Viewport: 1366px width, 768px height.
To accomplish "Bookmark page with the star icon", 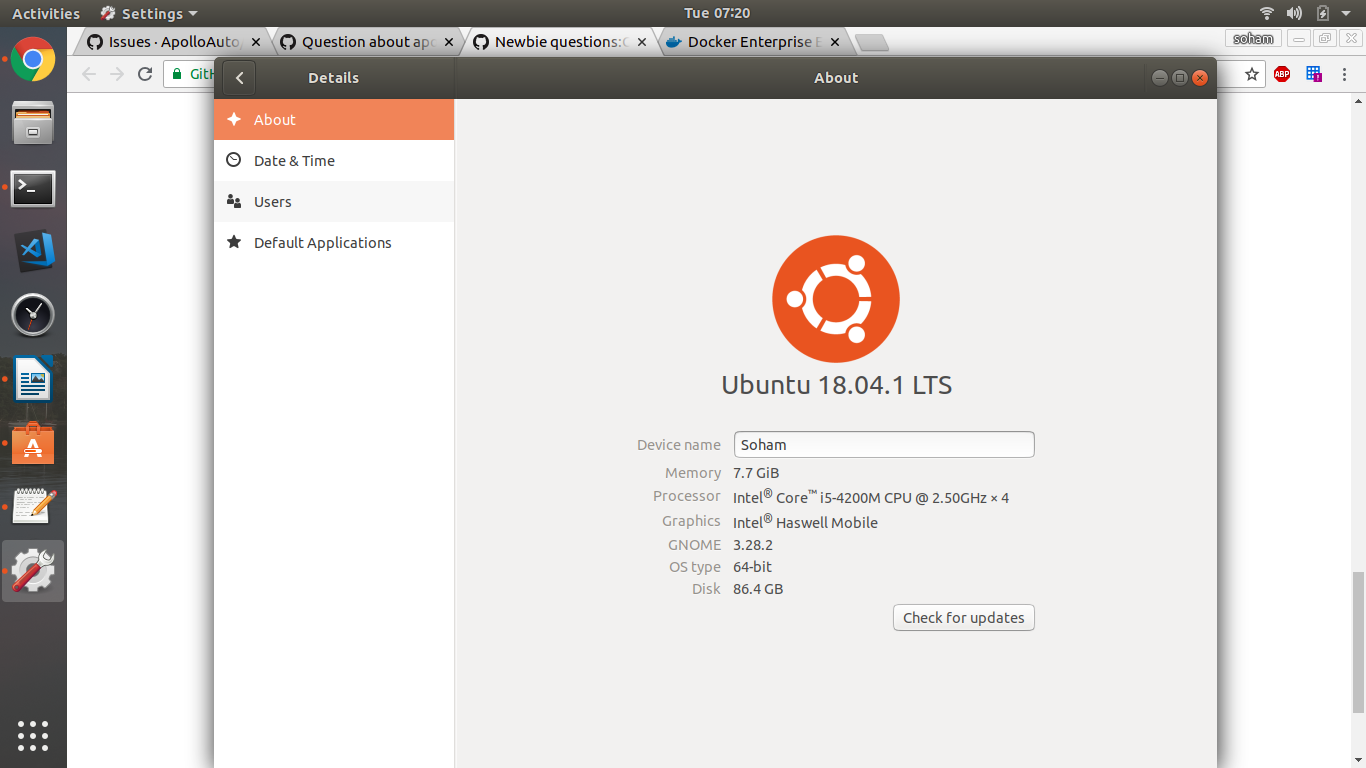I will [x=1252, y=74].
